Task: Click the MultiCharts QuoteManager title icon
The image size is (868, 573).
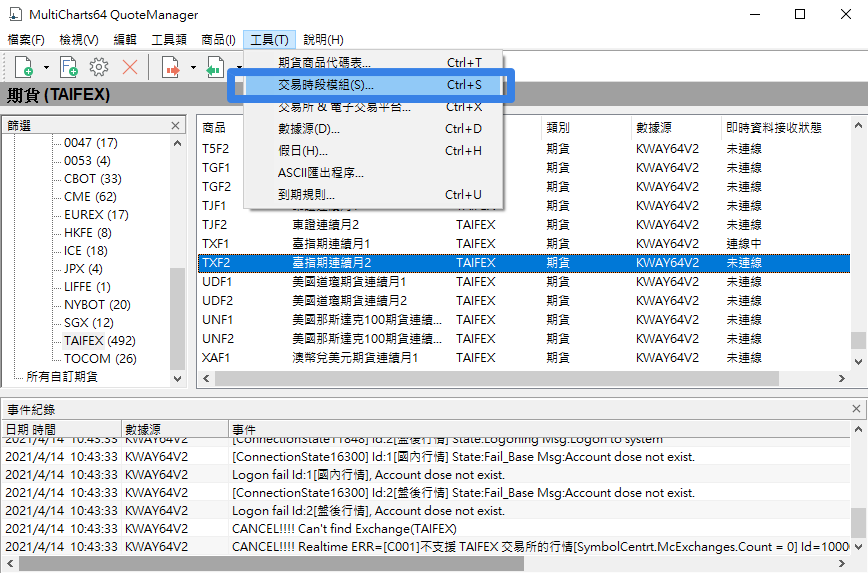Action: (x=15, y=14)
